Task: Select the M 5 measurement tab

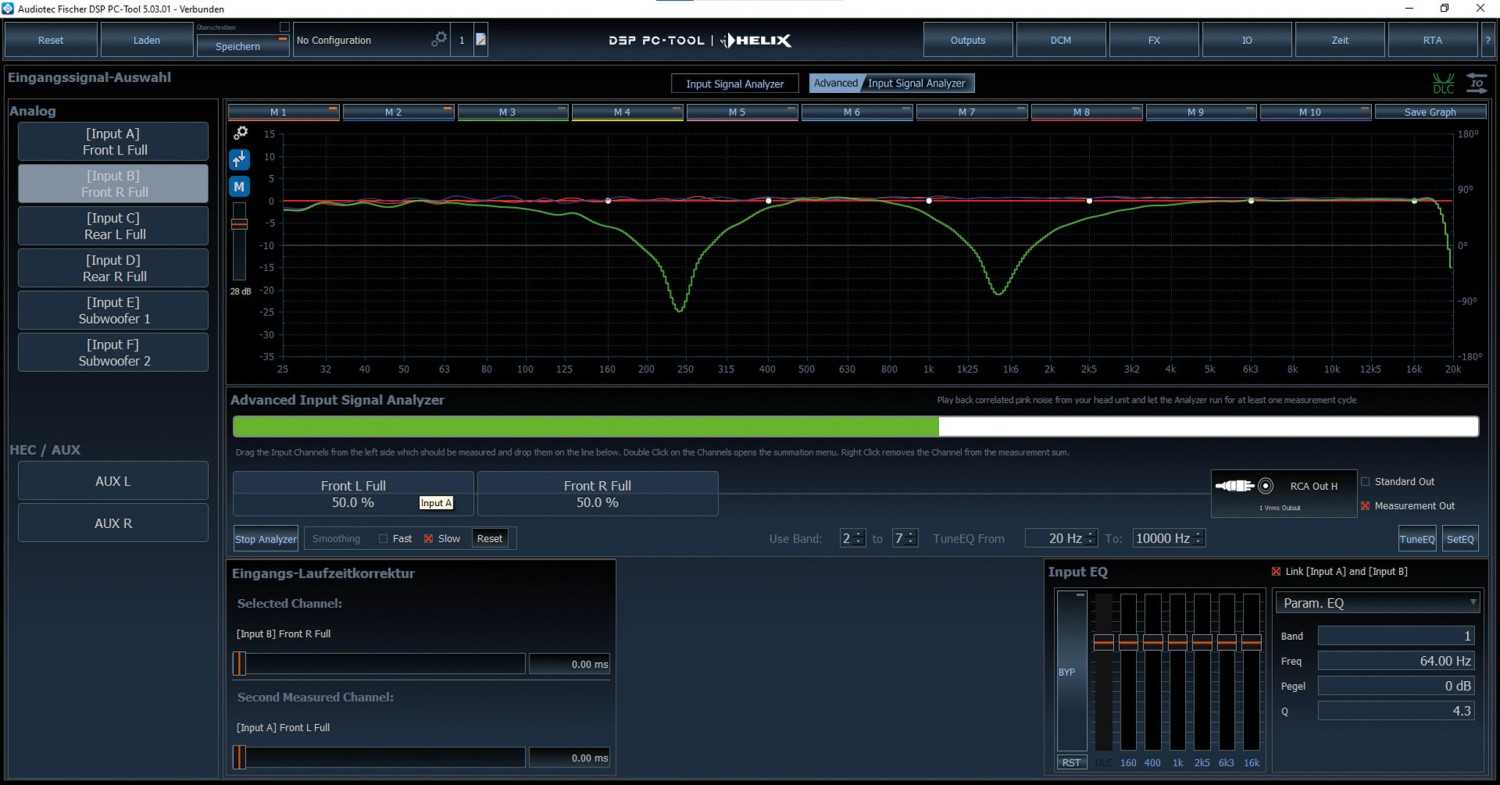Action: pyautogui.click(x=743, y=112)
